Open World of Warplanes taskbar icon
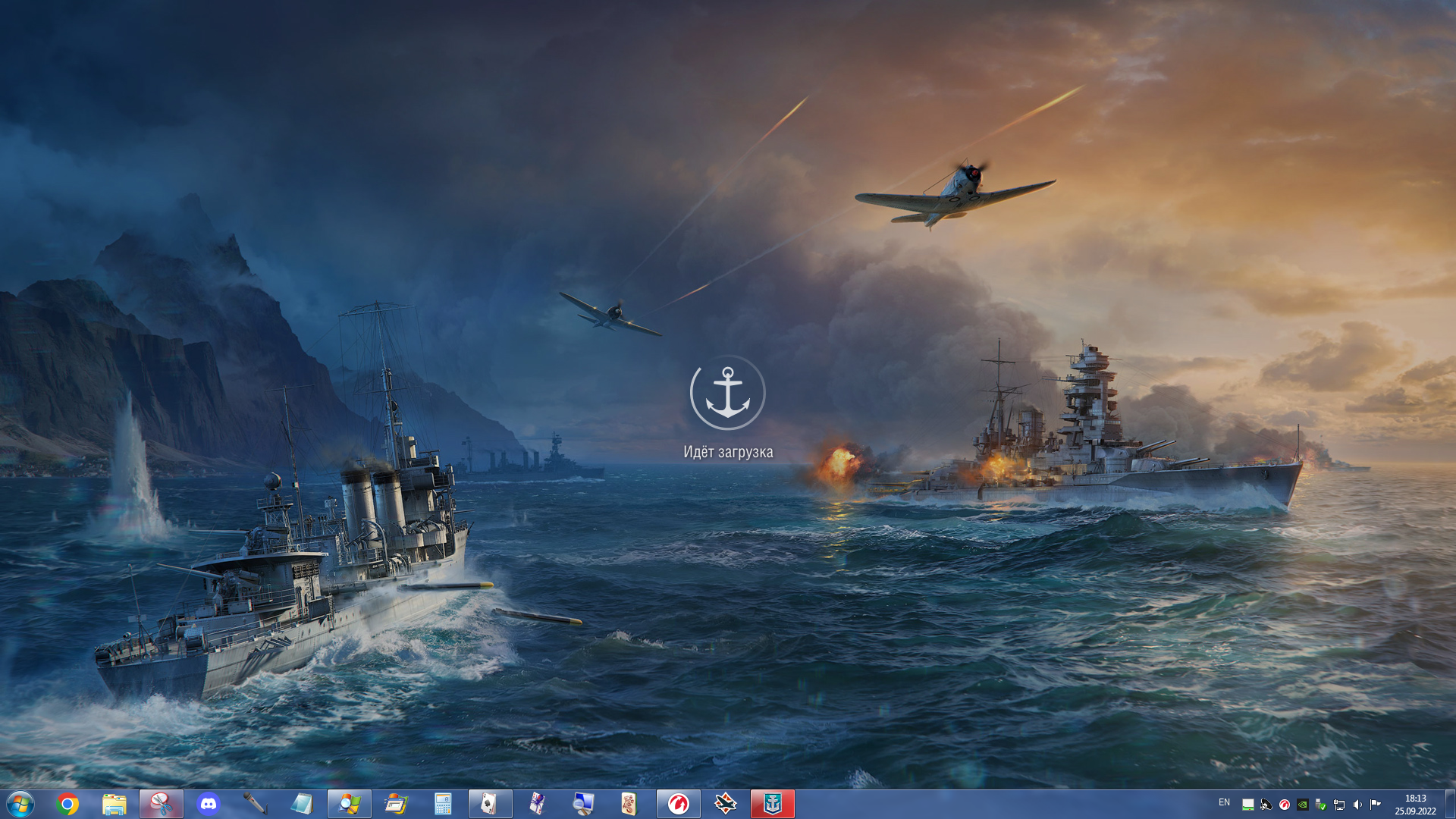 coord(726,804)
